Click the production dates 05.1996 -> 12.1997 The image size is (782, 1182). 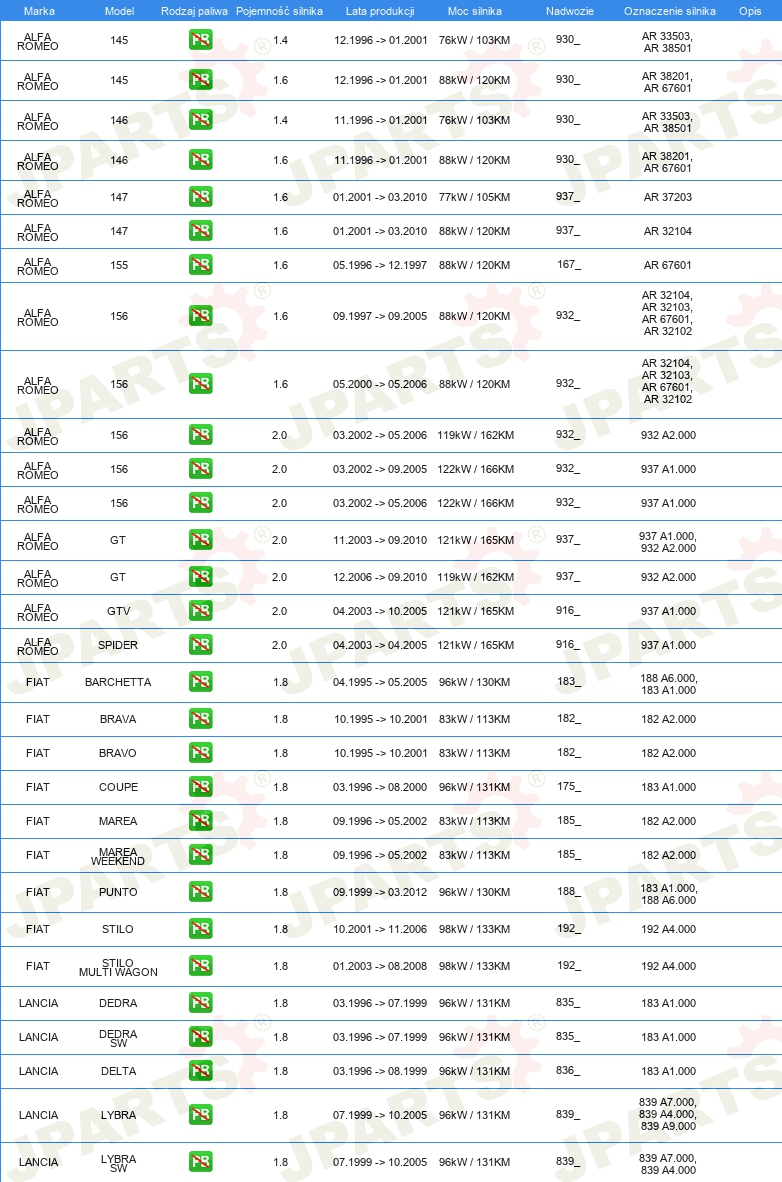pos(380,265)
